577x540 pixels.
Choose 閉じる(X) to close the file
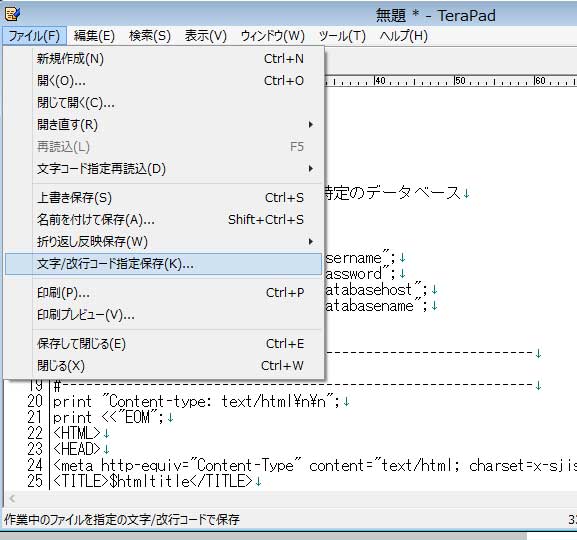pyautogui.click(x=163, y=366)
